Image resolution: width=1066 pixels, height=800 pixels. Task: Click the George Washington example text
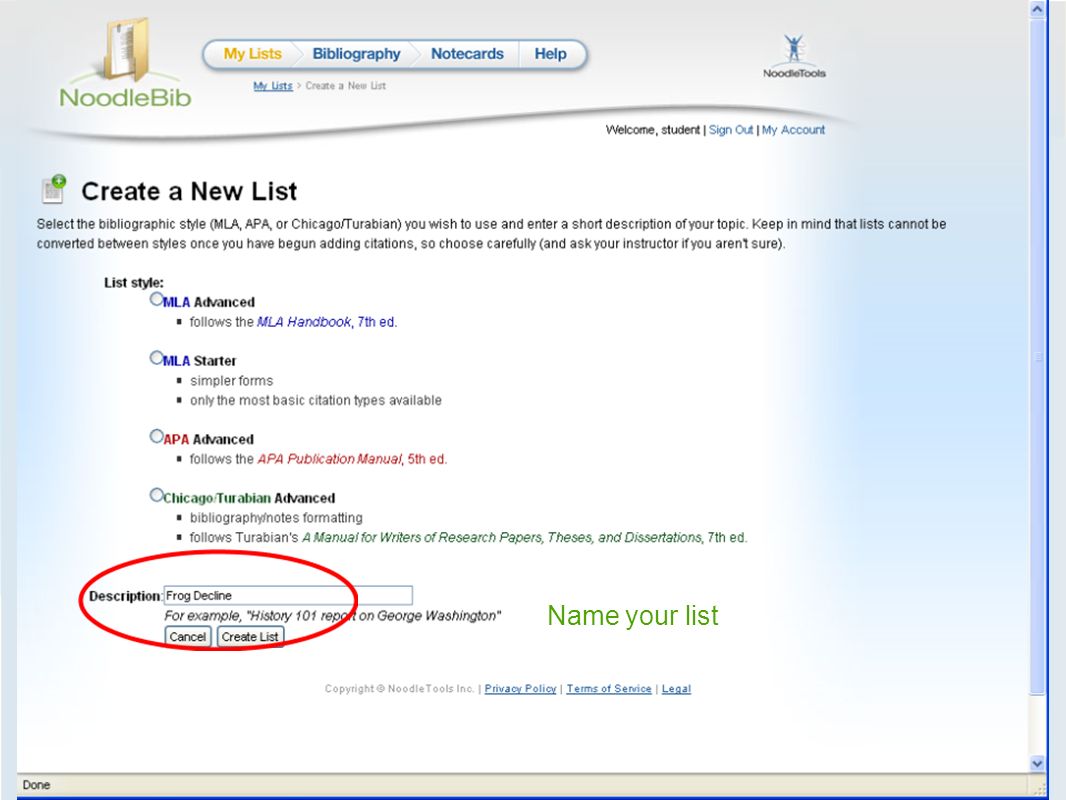pos(332,615)
